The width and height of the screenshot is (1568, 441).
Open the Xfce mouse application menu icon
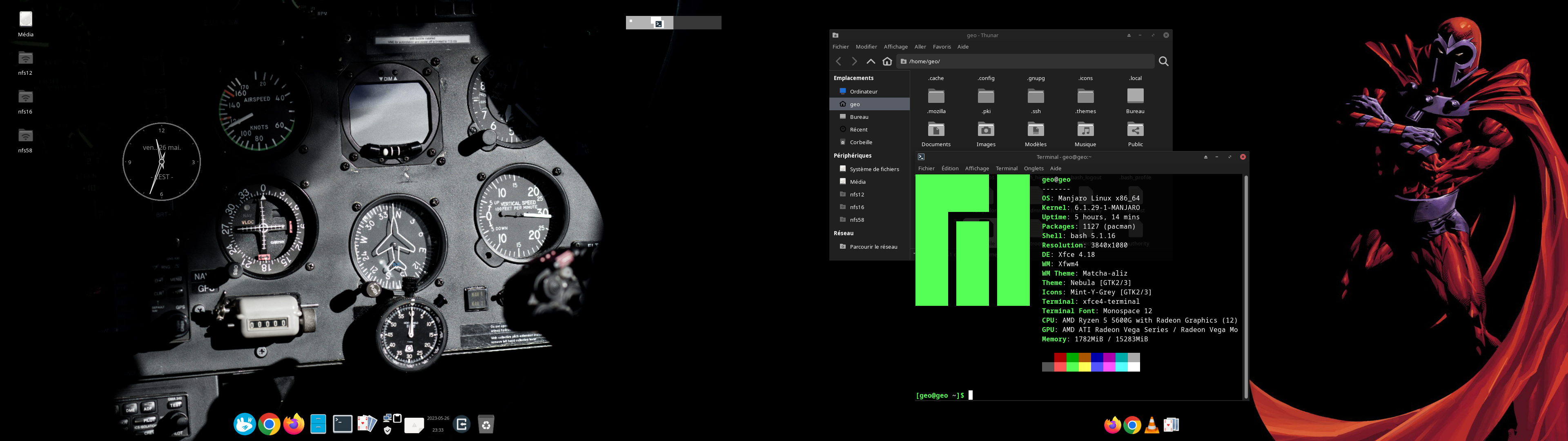click(x=245, y=424)
